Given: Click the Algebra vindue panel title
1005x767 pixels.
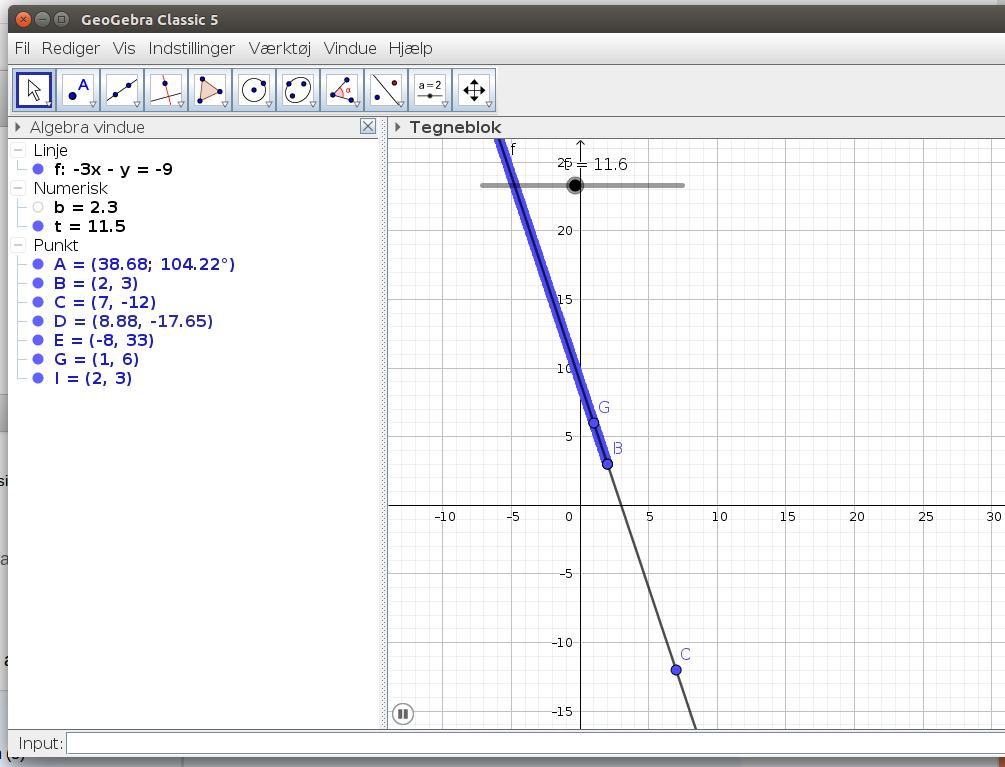Looking at the screenshot, I should click(87, 127).
